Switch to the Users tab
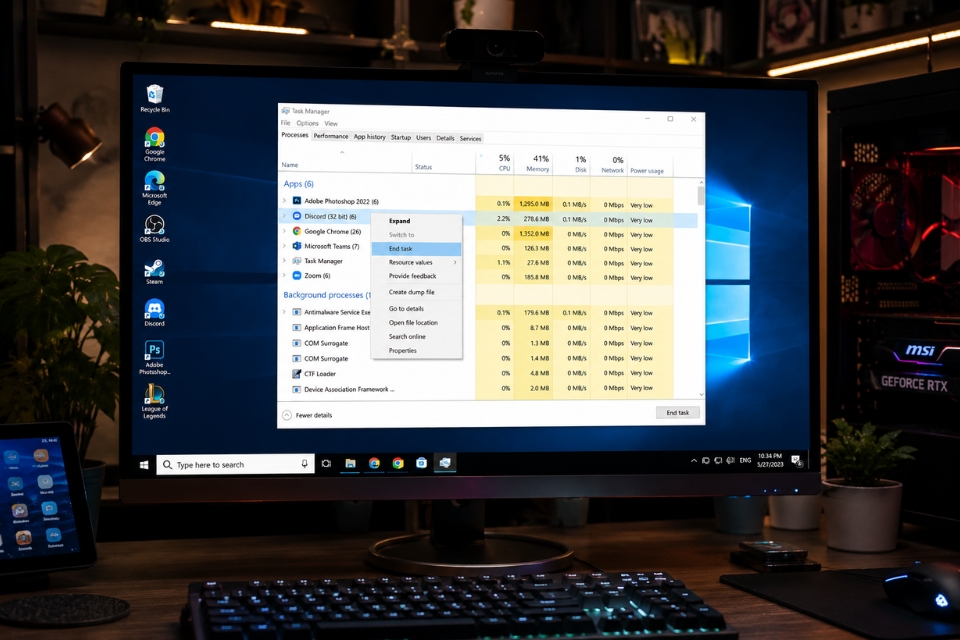The width and height of the screenshot is (960, 640). coord(424,138)
